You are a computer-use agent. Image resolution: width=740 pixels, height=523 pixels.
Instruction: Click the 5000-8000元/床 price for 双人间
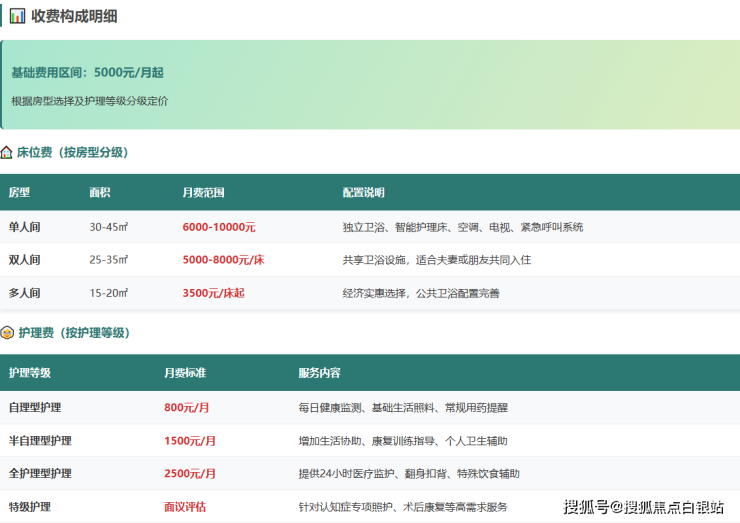coord(223,260)
